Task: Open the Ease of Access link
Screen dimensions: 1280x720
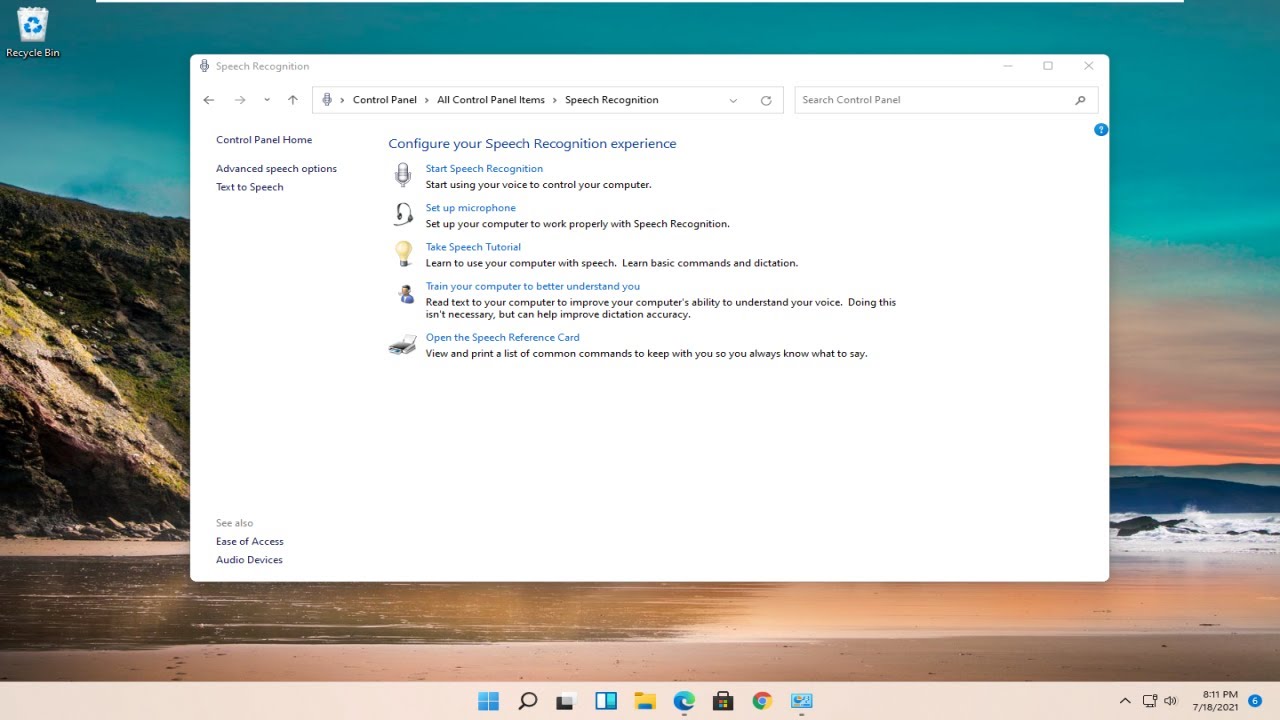Action: (250, 542)
